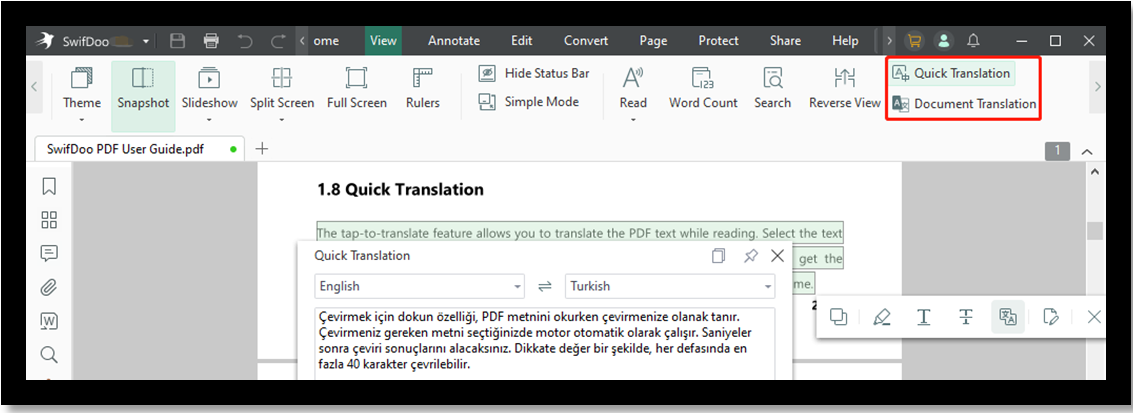Expand the Read dropdown arrow
The width and height of the screenshot is (1133, 413).
(633, 119)
